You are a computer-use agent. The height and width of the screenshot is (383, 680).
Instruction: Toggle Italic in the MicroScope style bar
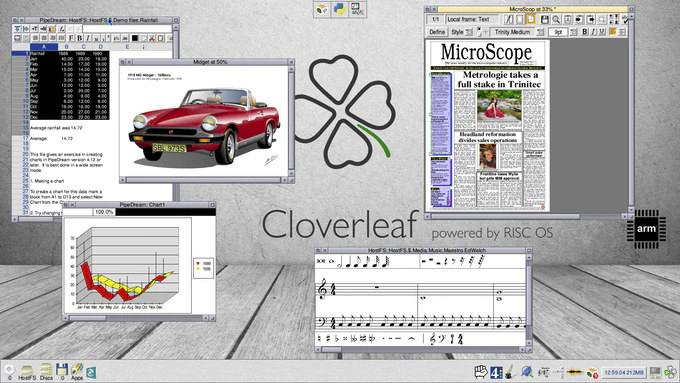pos(593,32)
